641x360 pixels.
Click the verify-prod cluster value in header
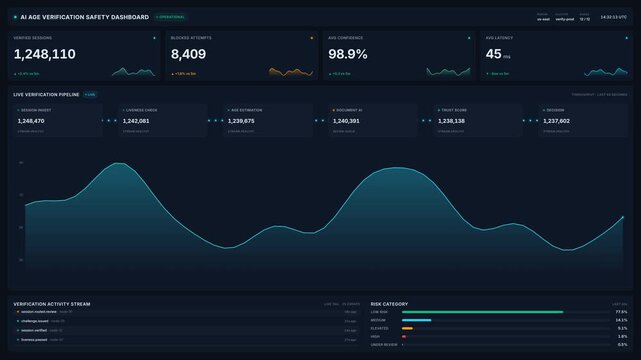565,19
